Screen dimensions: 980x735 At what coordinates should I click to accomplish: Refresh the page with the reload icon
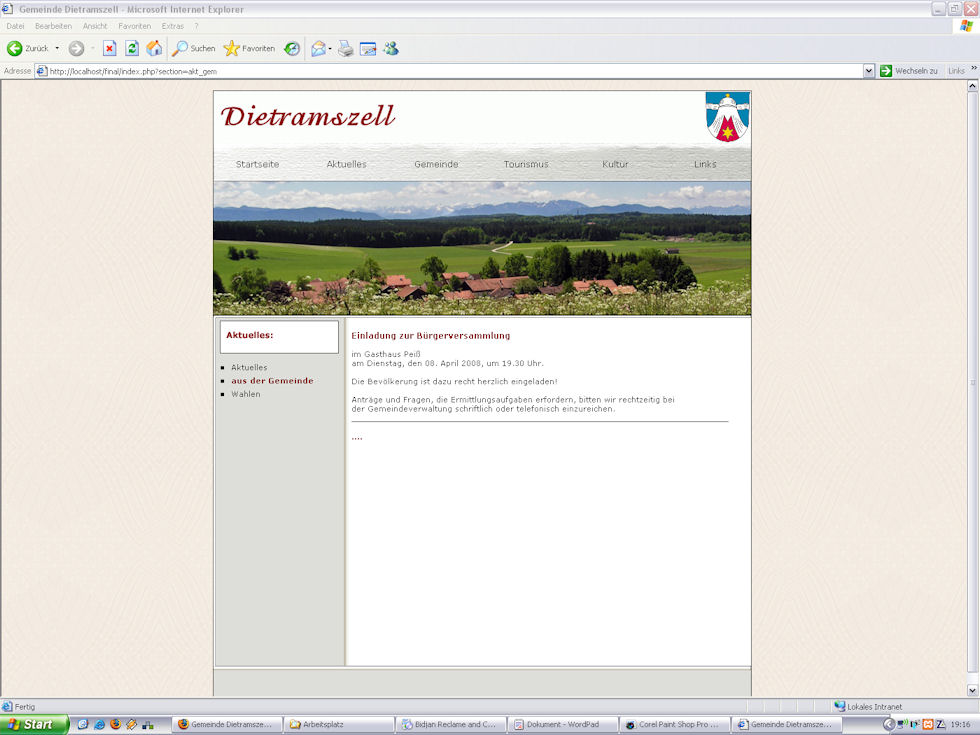(132, 48)
